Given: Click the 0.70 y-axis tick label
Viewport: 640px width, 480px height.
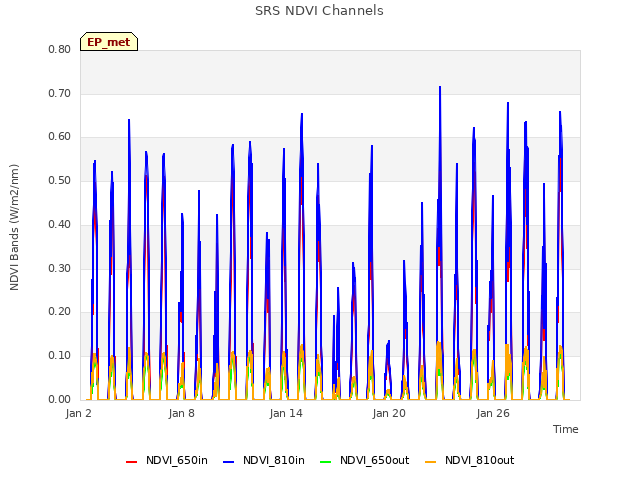Looking at the screenshot, I should tap(60, 93).
